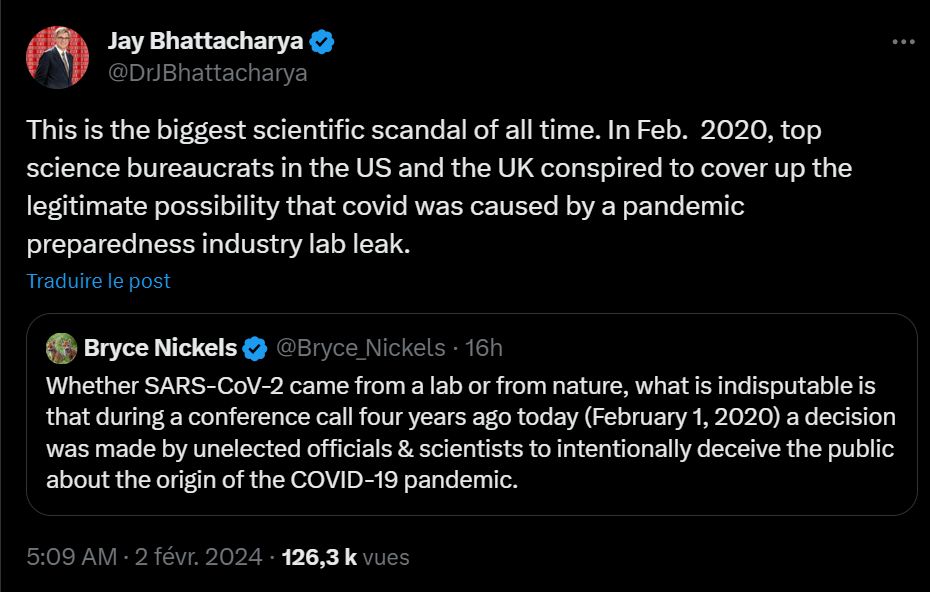Open the quoted post starting 'Whether SARS-CoV-2'
930x592 pixels.
tap(470, 432)
